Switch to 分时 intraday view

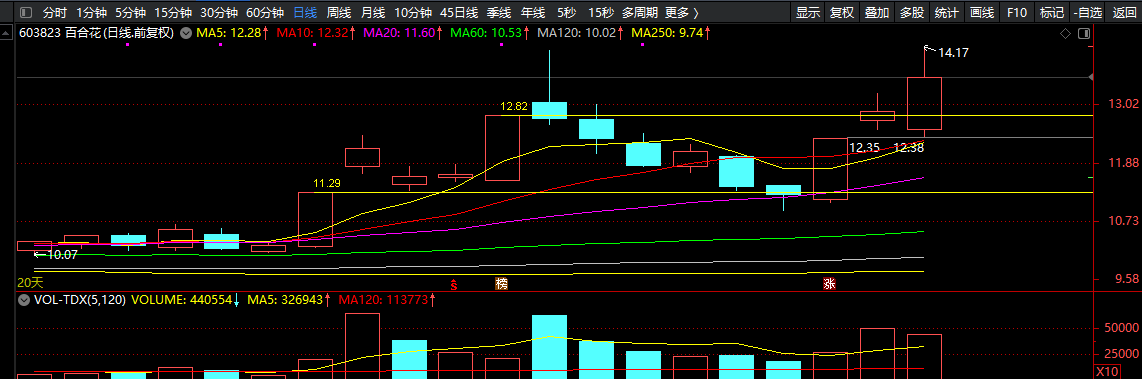(55, 12)
